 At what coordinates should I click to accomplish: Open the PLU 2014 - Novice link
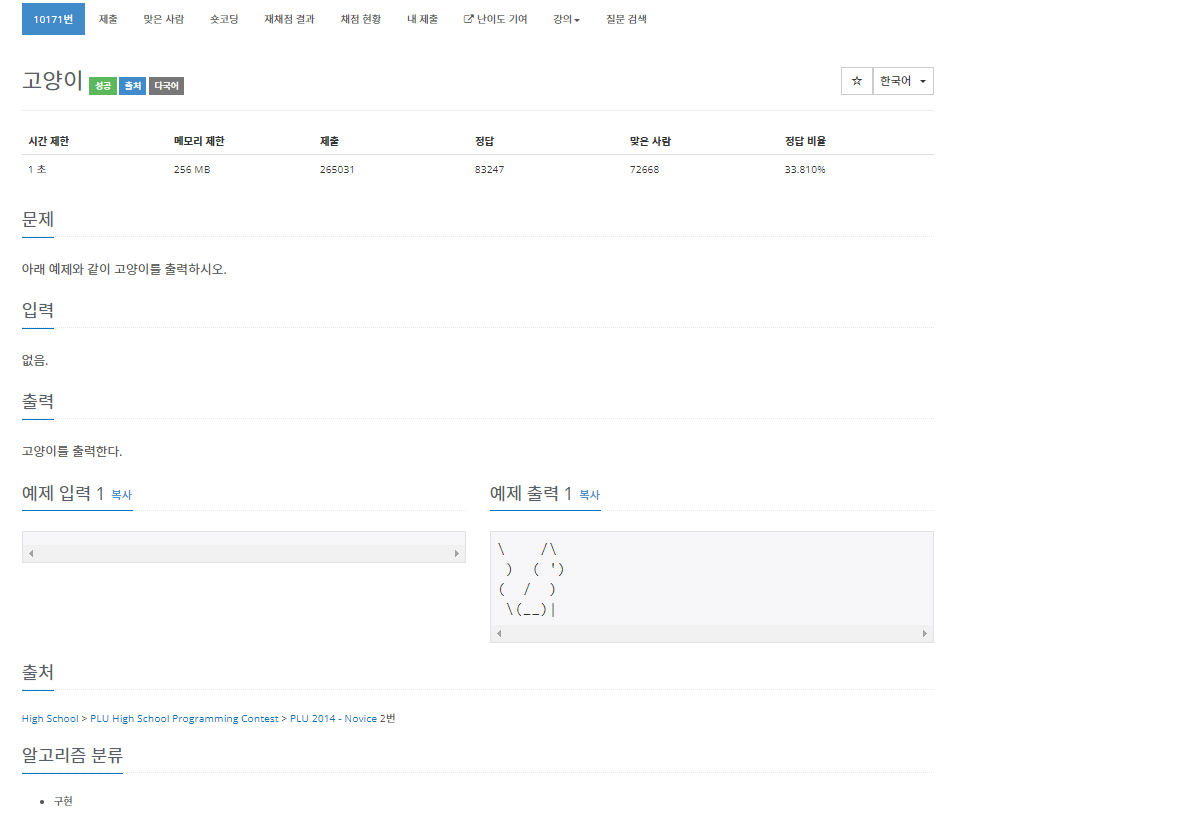(x=333, y=718)
